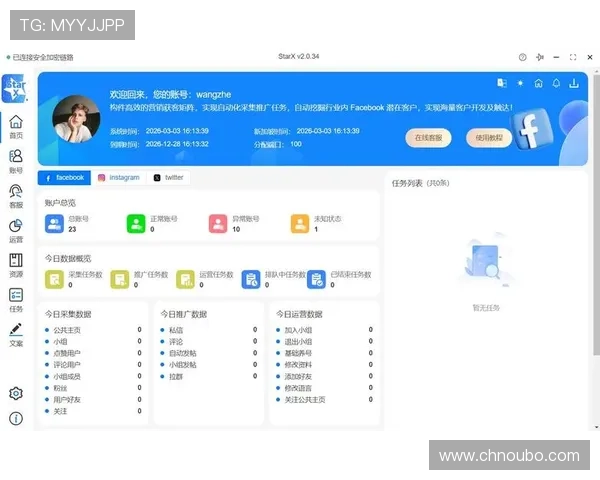Click the 任务列表 heading
600x480 pixels.
pyautogui.click(x=407, y=183)
